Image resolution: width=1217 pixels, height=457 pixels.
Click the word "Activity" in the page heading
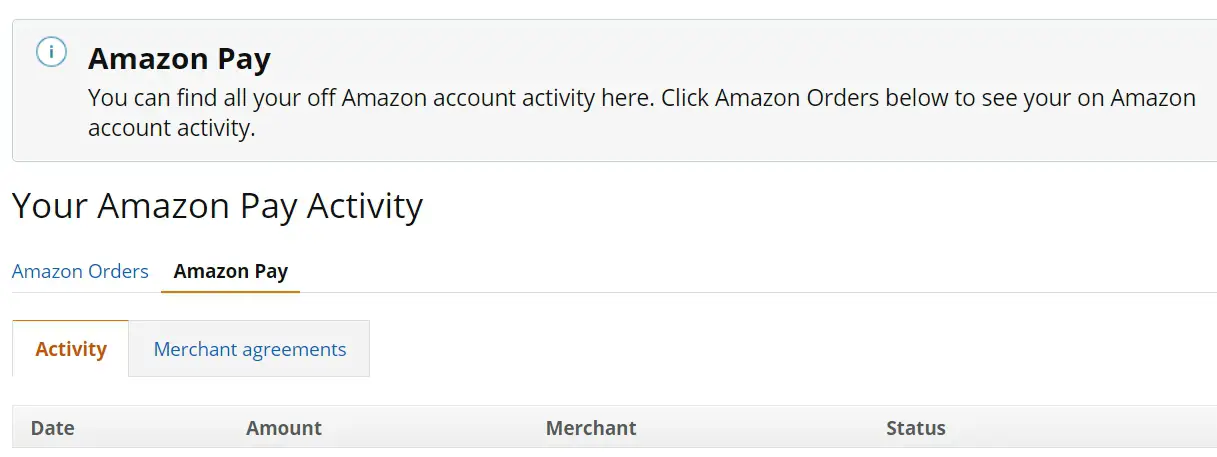click(364, 206)
